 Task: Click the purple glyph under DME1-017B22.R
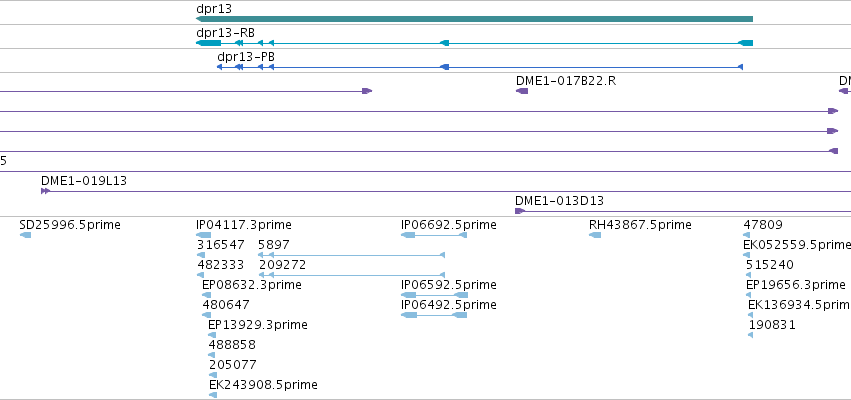coord(522,91)
